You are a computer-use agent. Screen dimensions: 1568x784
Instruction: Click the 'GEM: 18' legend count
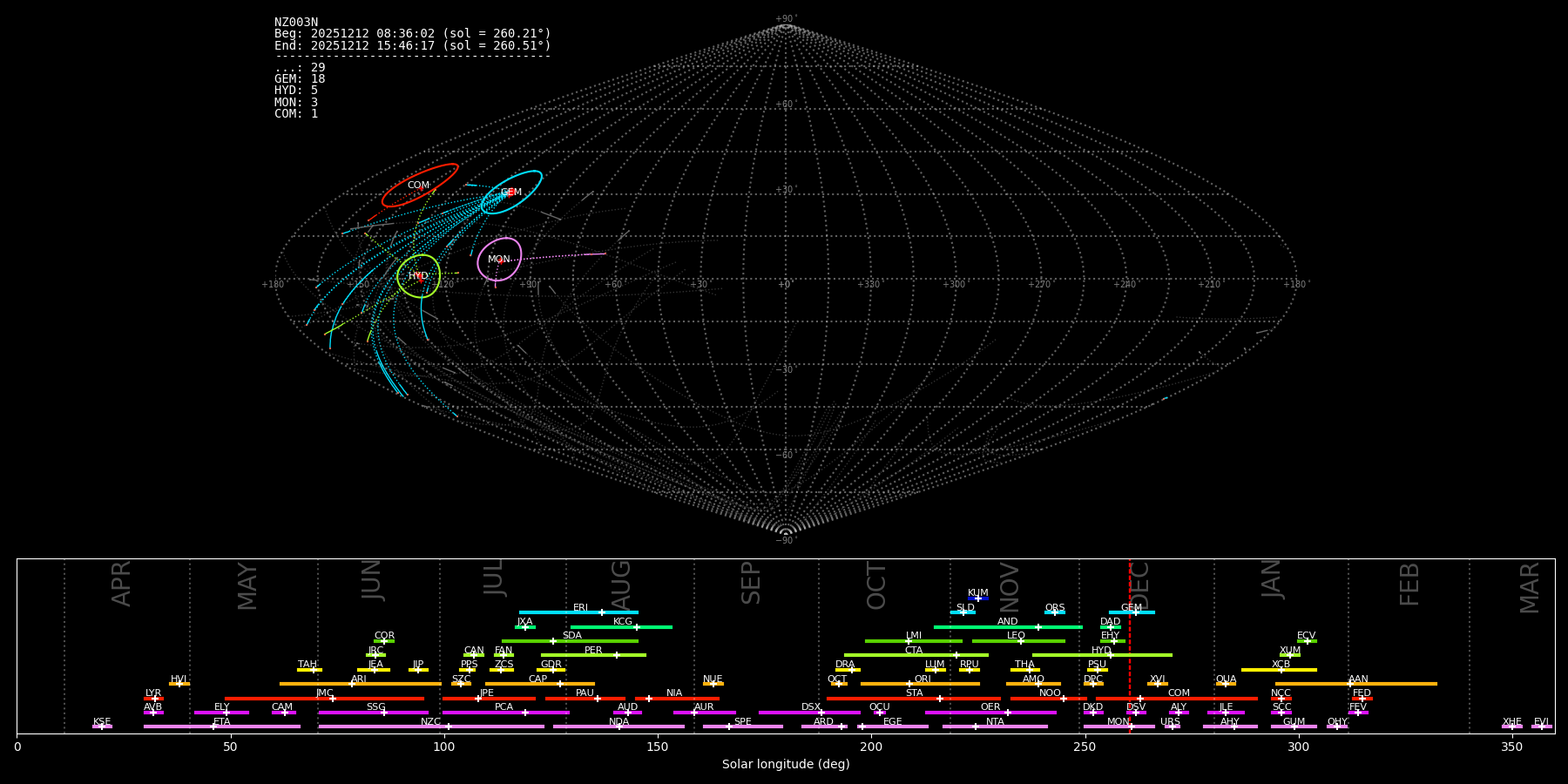point(300,79)
